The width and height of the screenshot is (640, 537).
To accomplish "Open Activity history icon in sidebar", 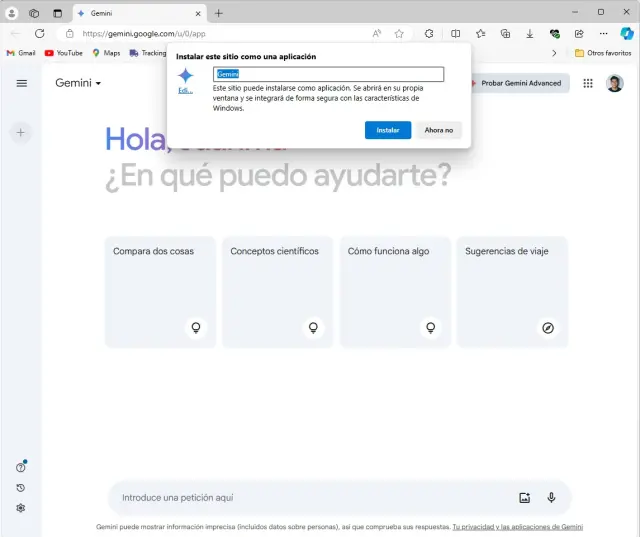I will (x=21, y=488).
